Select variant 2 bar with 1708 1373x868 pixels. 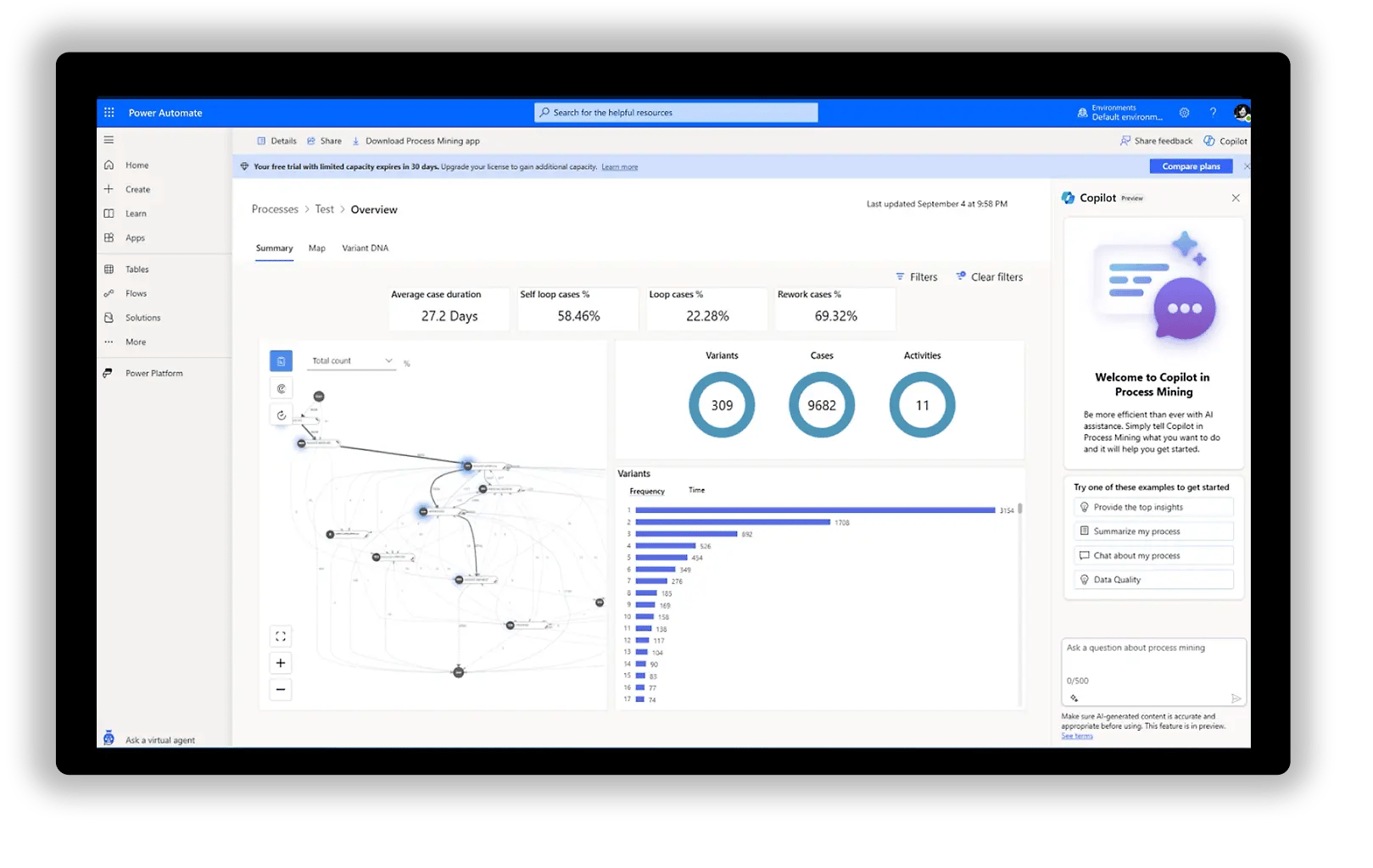tap(733, 522)
